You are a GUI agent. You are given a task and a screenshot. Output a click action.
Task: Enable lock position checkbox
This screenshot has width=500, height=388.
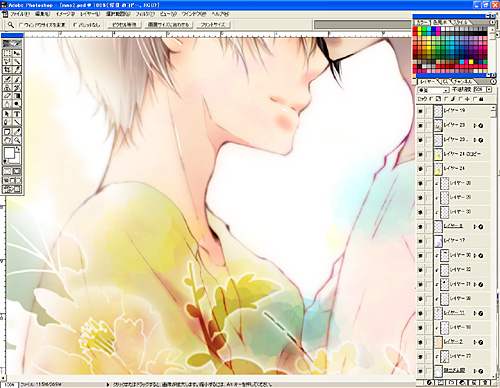coord(461,99)
